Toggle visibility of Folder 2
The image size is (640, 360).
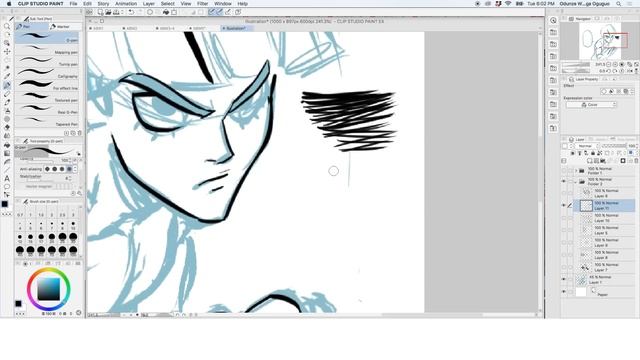564,182
